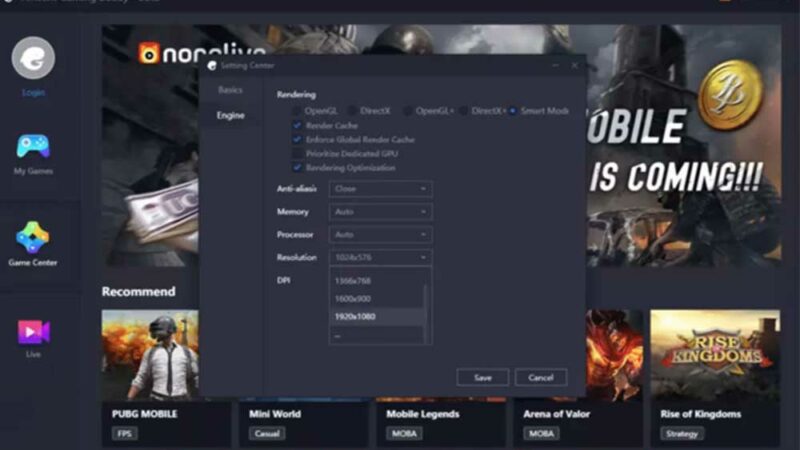
Task: Click the Strategy tag under Rise of Kingdoms
Action: 682,434
